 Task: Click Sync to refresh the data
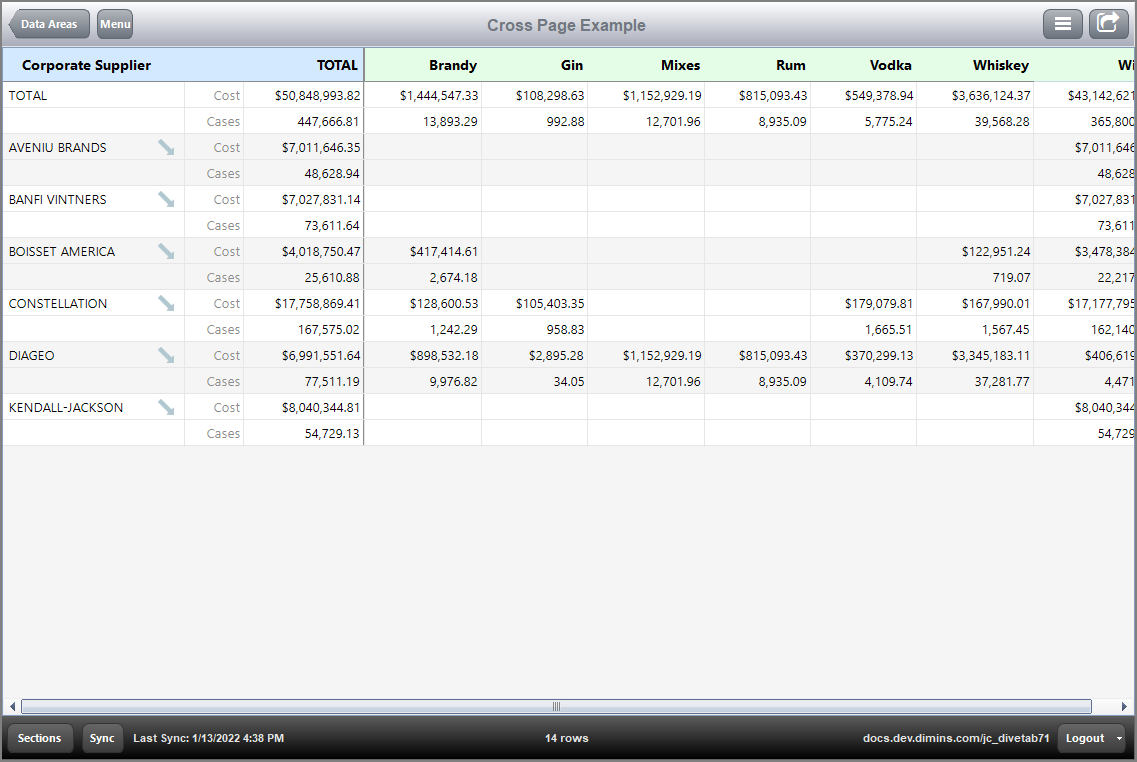[102, 738]
